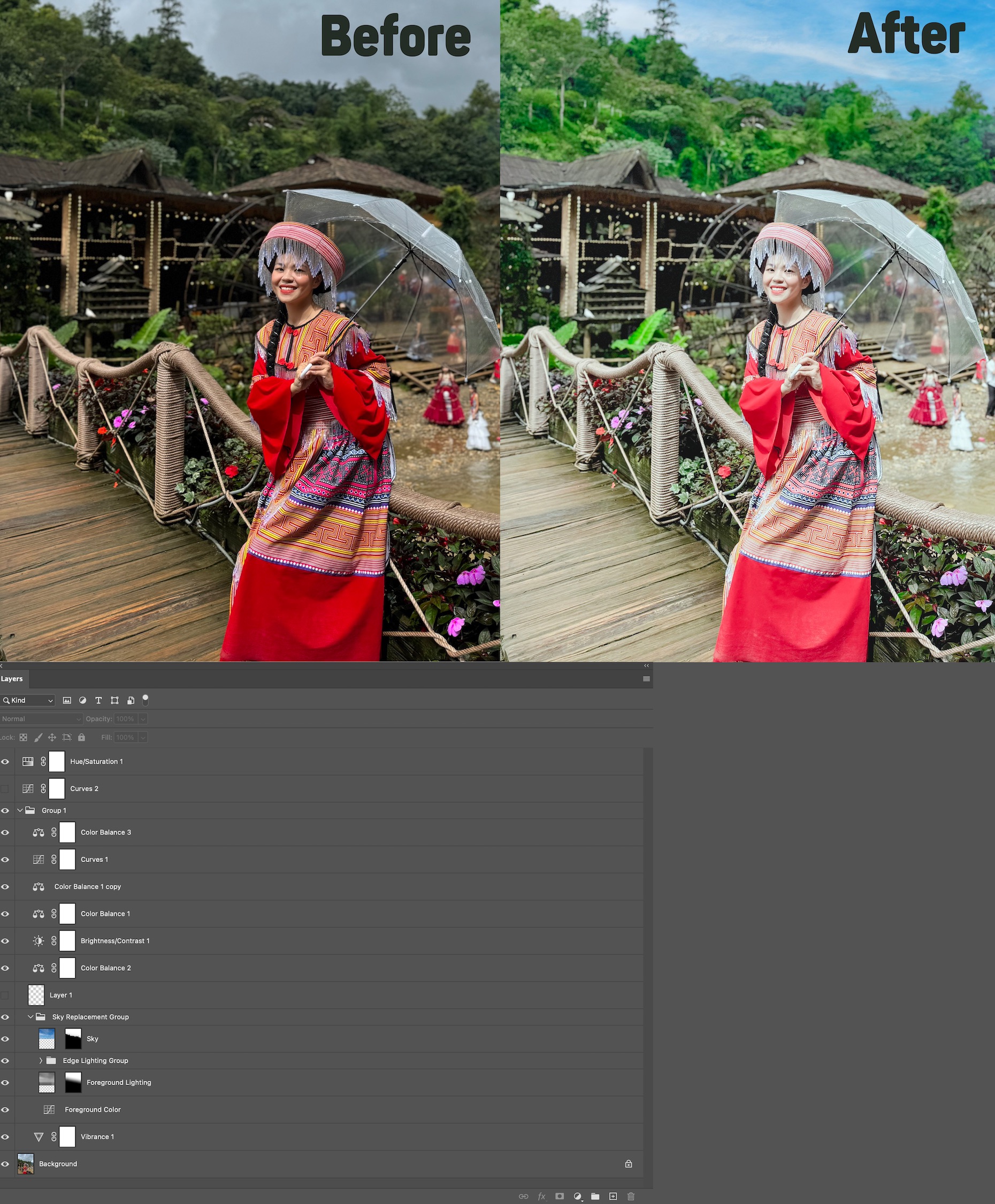Click Opacity value field
Screen dimensions: 995x1204
click(x=126, y=719)
